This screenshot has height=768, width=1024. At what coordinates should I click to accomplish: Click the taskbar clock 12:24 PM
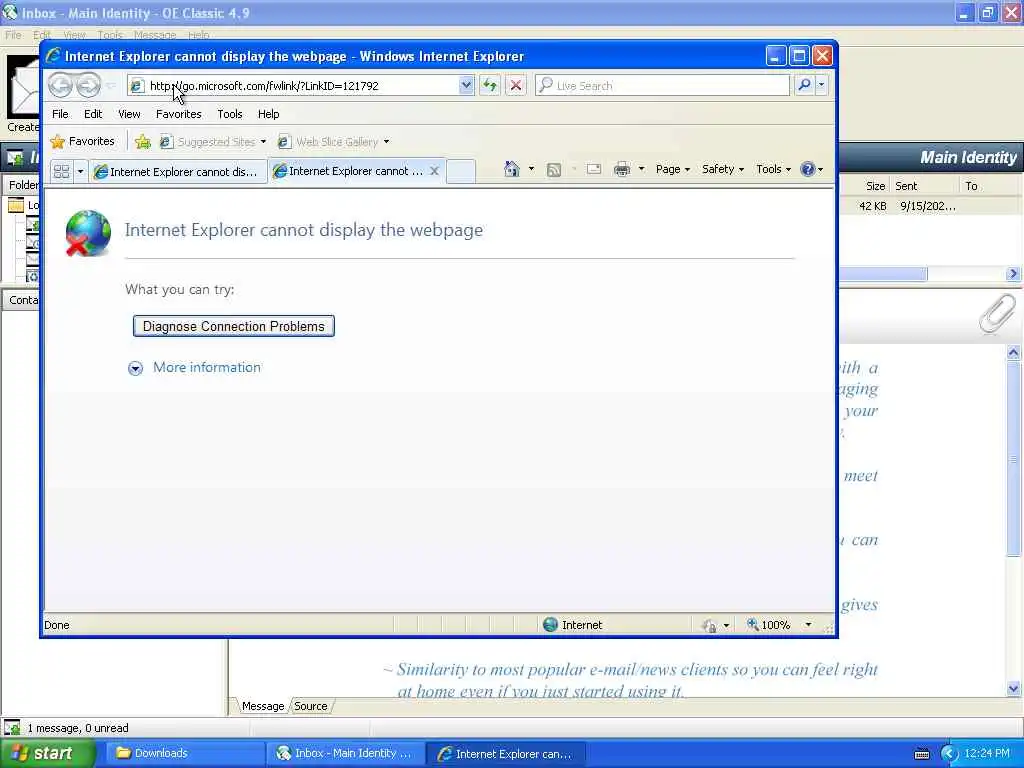[987, 753]
